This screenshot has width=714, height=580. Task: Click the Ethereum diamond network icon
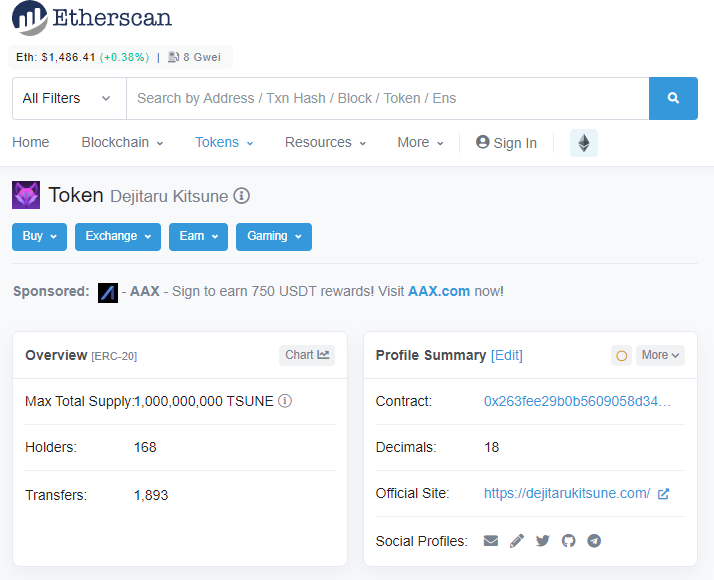[x=584, y=143]
